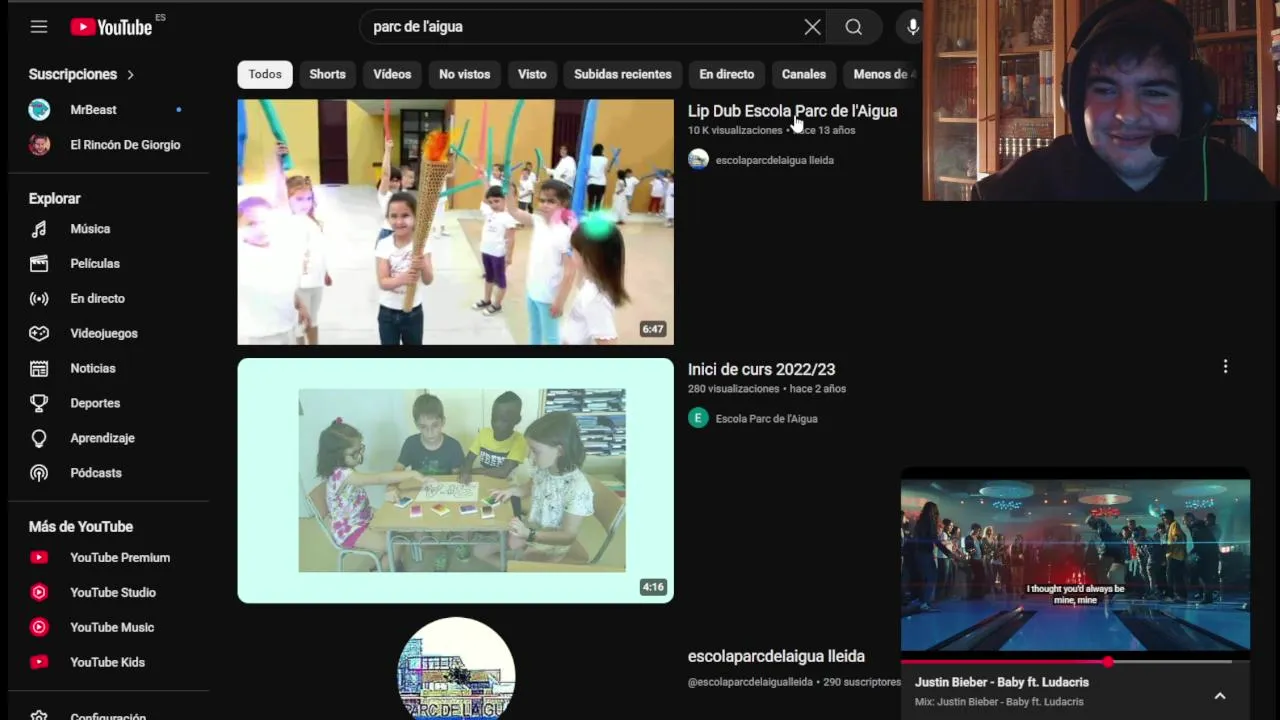
Task: Open more options for Inici de curs video
Action: [x=1225, y=367]
